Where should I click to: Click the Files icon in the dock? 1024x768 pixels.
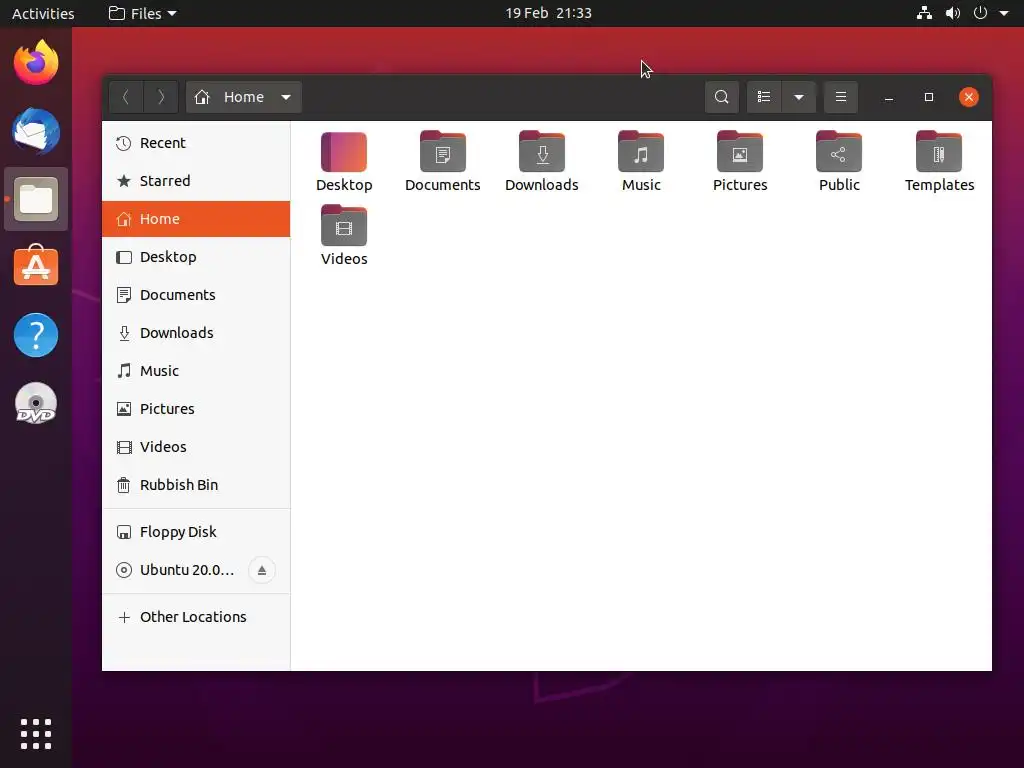pos(36,199)
